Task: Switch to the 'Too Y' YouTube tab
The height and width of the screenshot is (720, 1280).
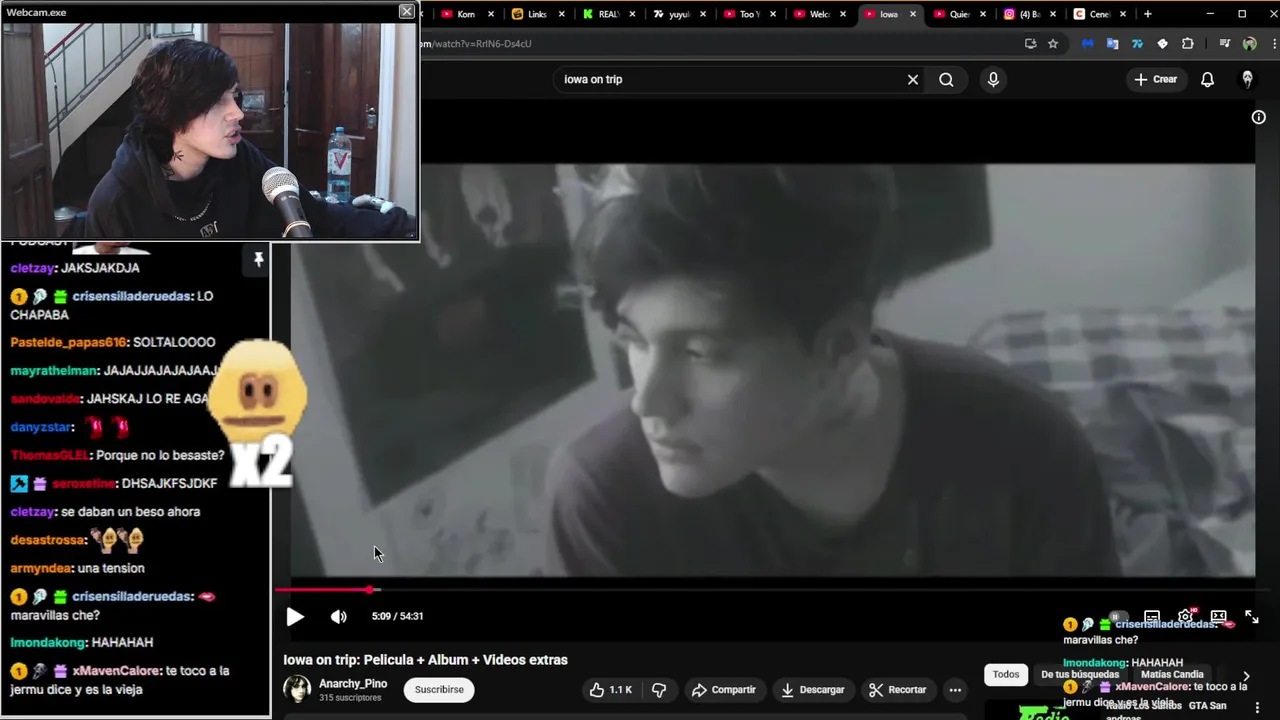Action: point(750,14)
